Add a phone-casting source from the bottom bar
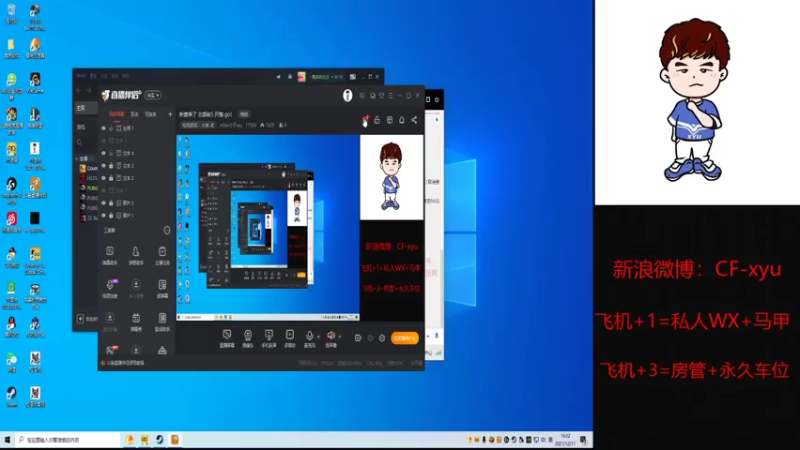Image resolution: width=800 pixels, height=450 pixels. pyautogui.click(x=269, y=338)
